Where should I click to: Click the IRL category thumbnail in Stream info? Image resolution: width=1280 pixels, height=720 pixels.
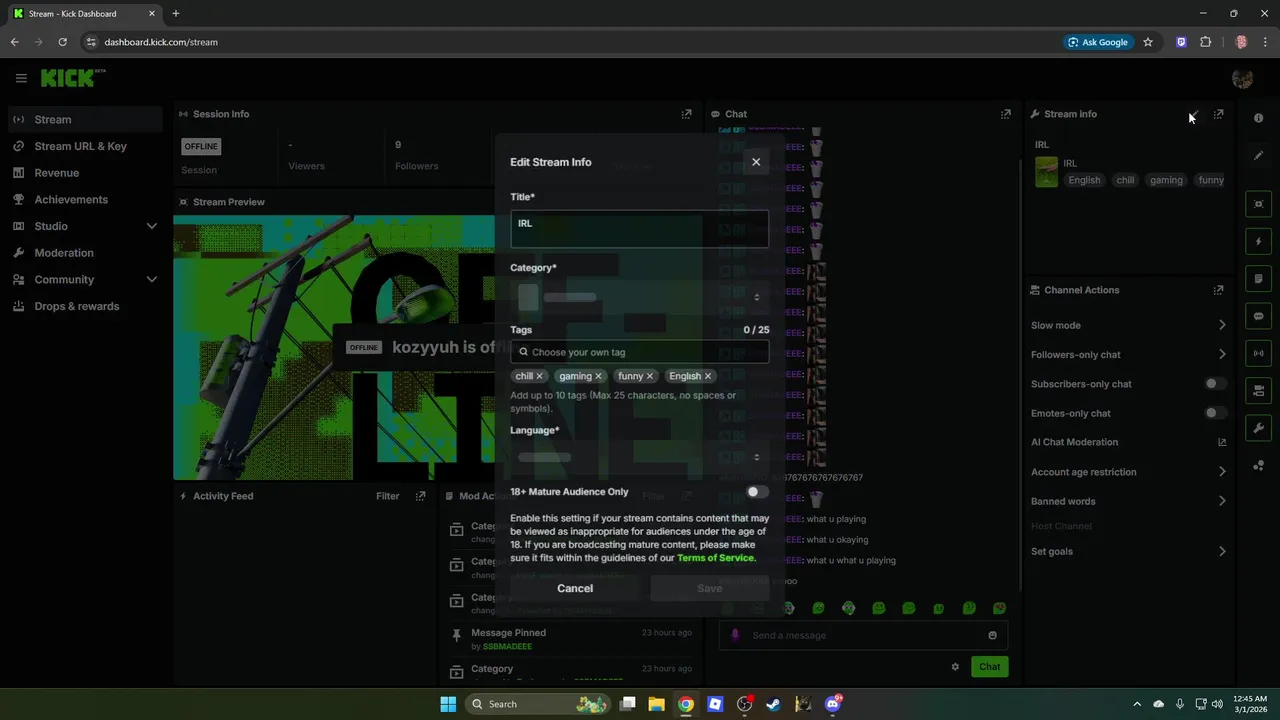tap(1046, 172)
